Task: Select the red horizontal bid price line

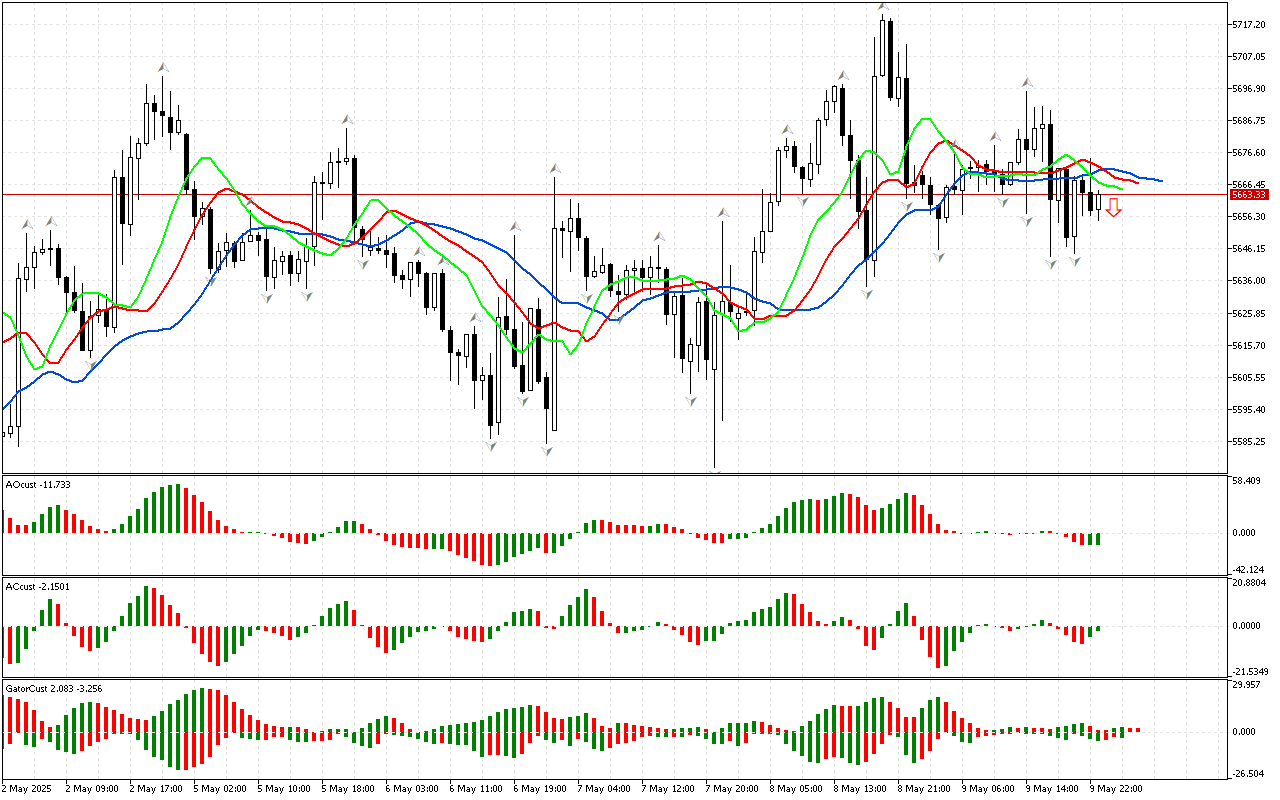Action: tap(600, 194)
